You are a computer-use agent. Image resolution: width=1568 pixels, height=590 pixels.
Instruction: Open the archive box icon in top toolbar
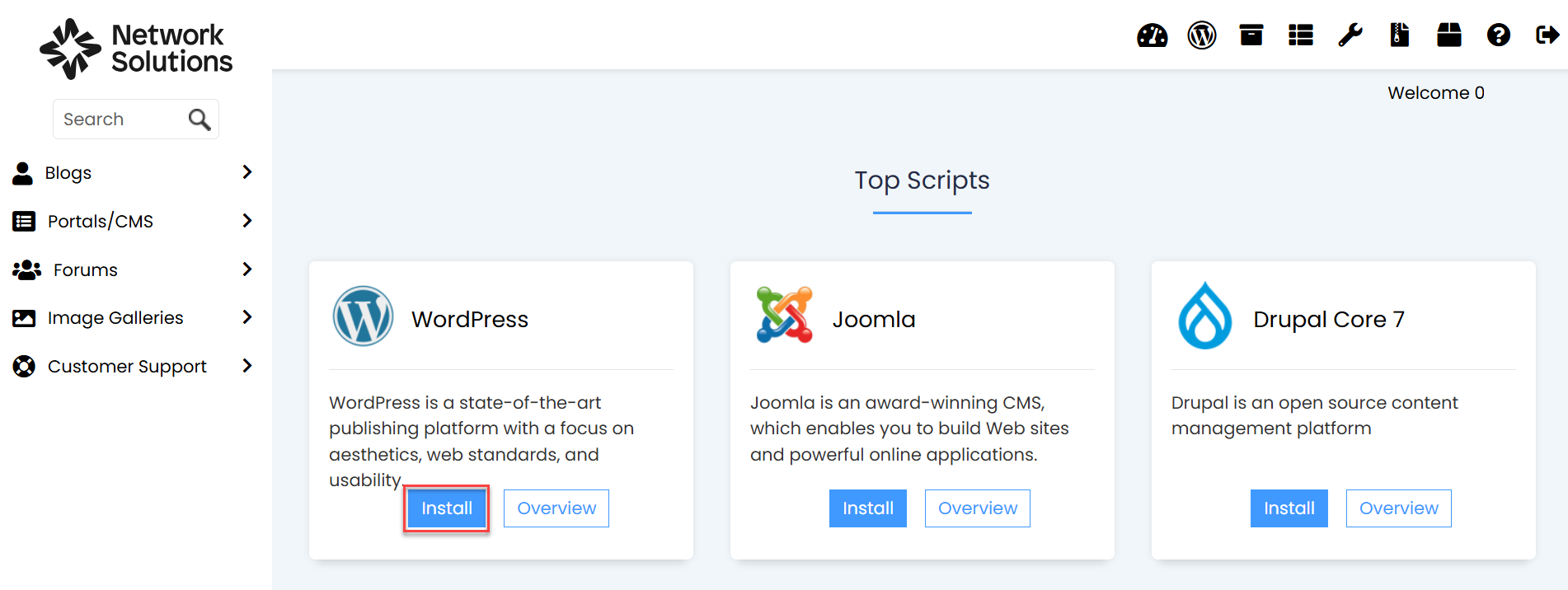tap(1251, 35)
